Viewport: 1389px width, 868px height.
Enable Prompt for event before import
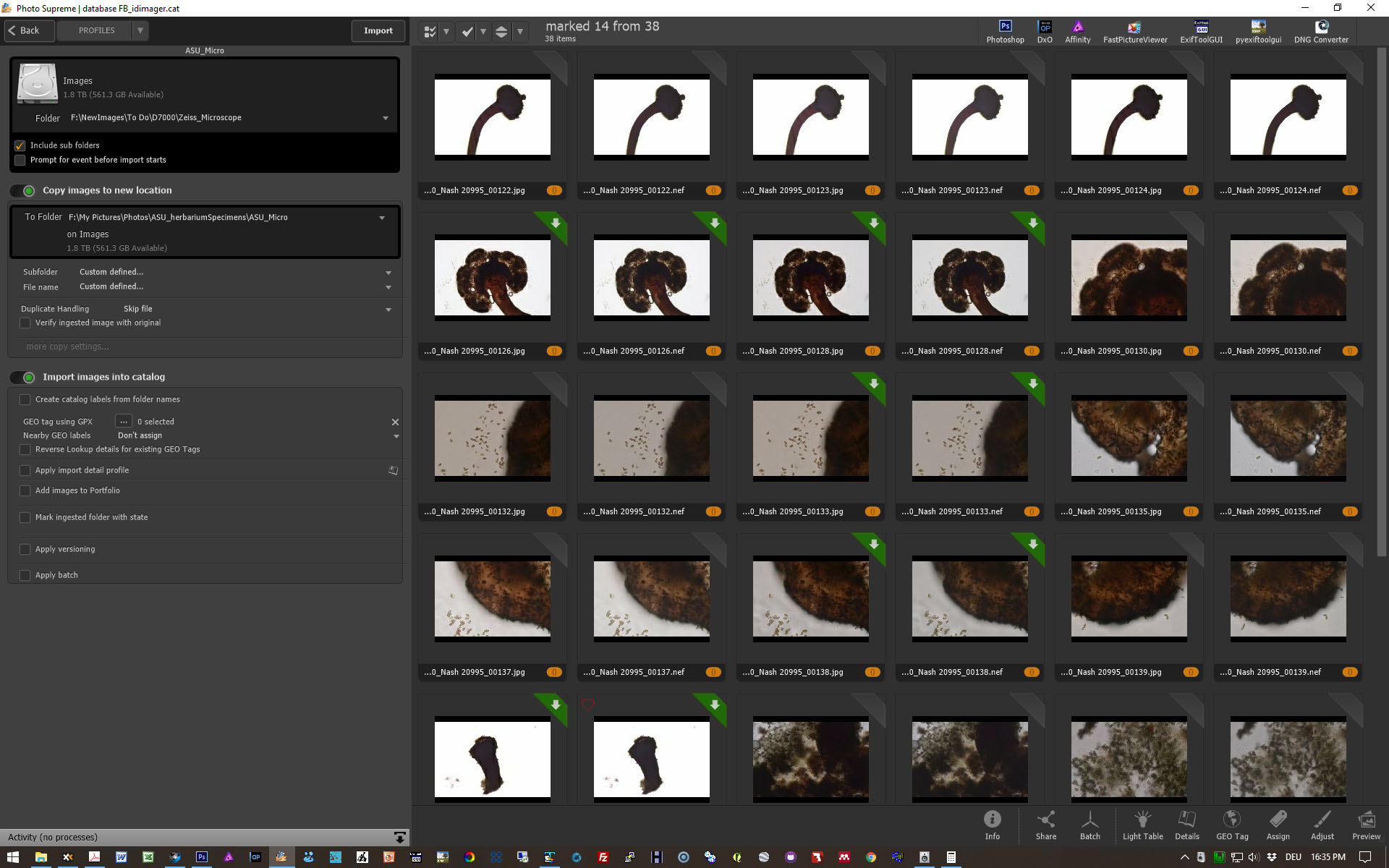click(20, 160)
